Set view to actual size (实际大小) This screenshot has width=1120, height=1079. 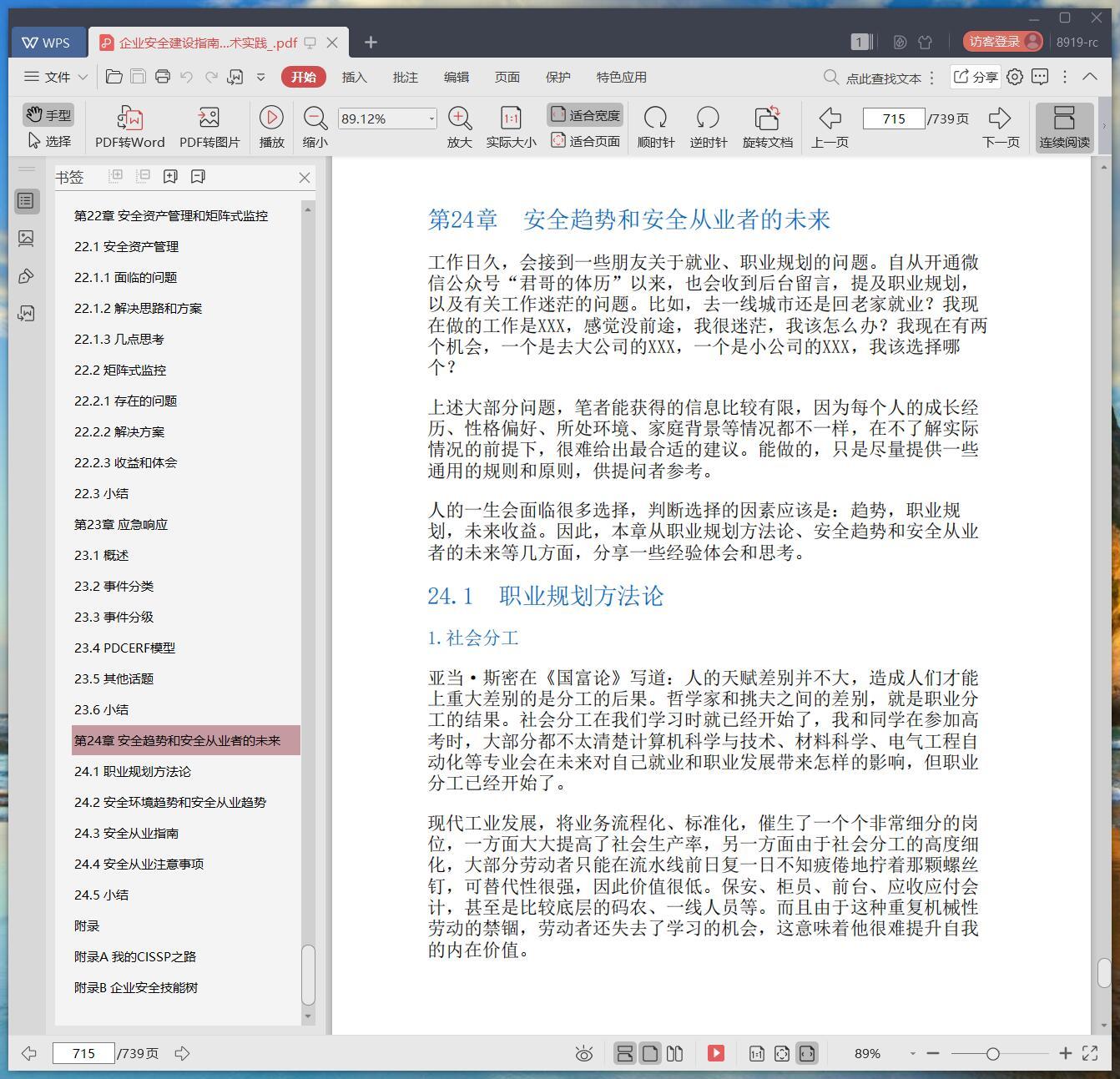click(511, 127)
